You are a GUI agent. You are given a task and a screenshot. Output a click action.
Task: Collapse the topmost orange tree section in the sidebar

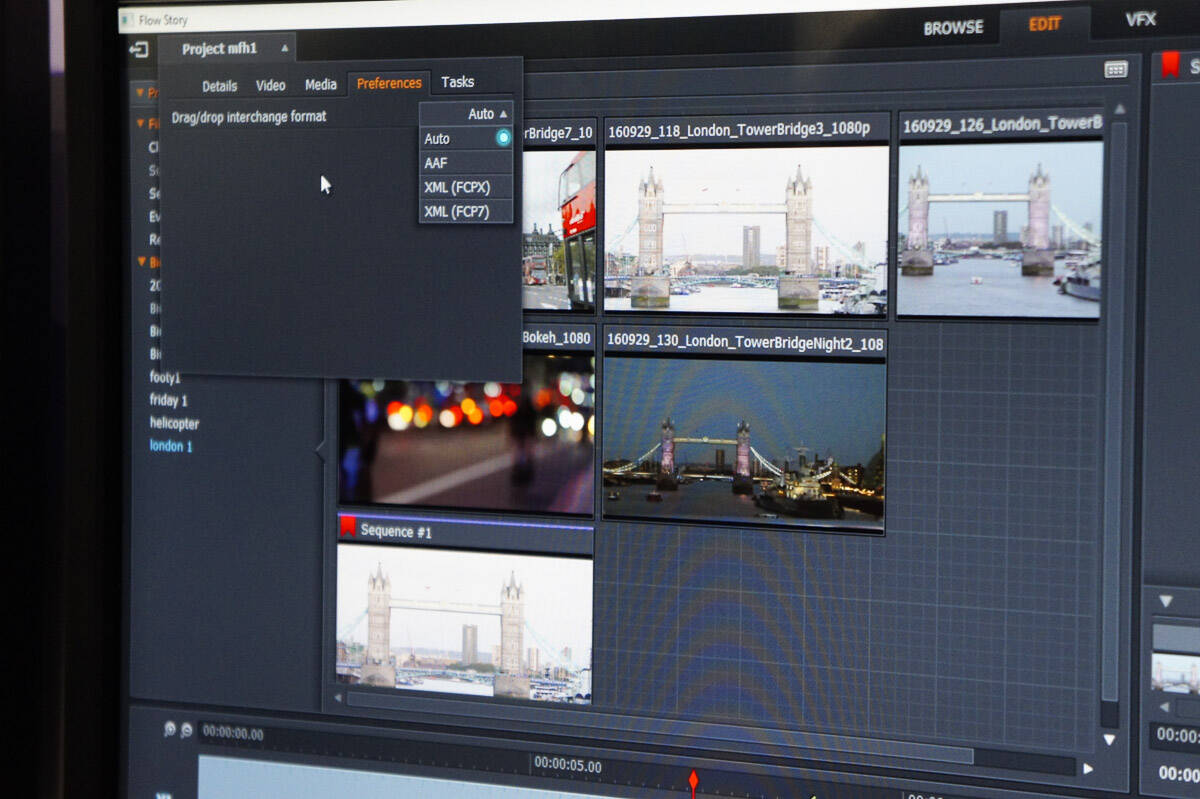139,91
